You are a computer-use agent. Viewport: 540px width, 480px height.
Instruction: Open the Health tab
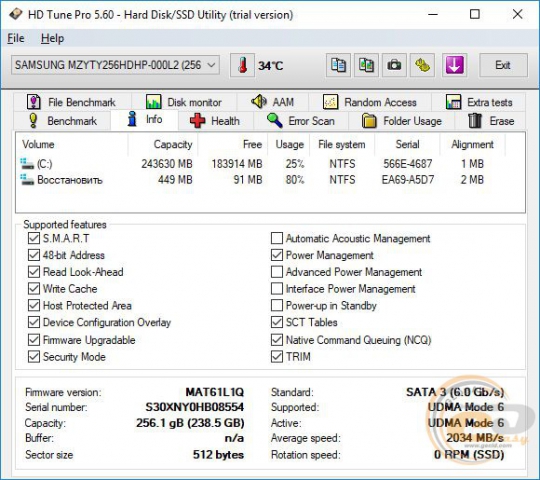[x=216, y=121]
